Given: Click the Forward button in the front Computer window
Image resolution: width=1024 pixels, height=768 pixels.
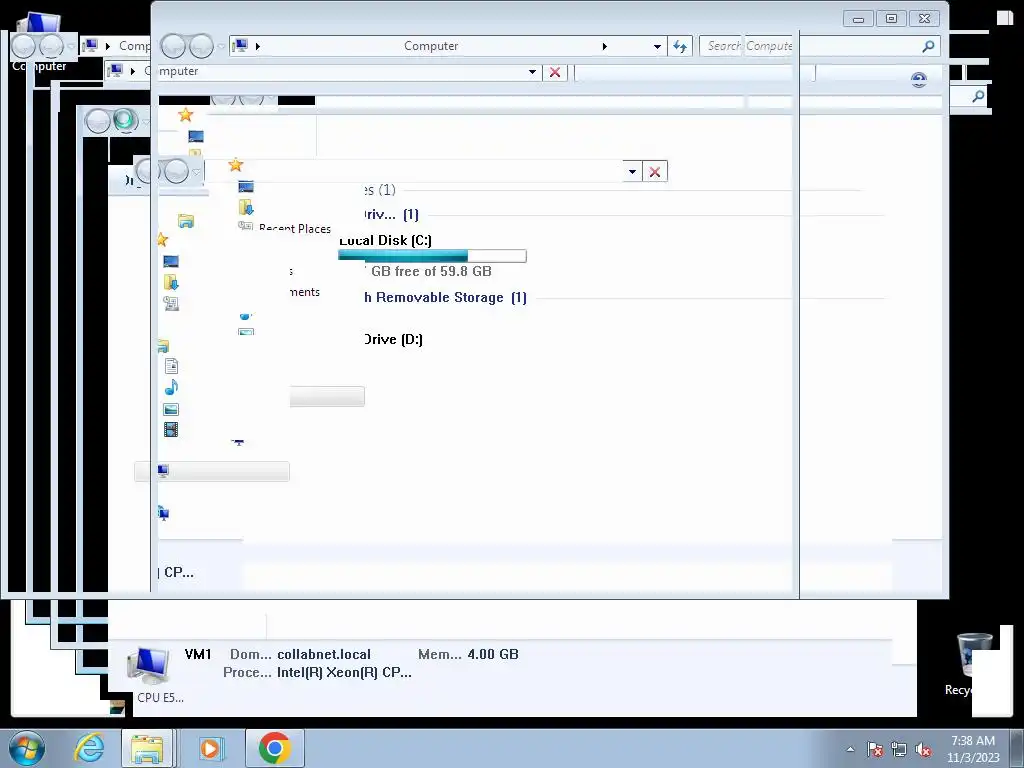Looking at the screenshot, I should point(201,46).
